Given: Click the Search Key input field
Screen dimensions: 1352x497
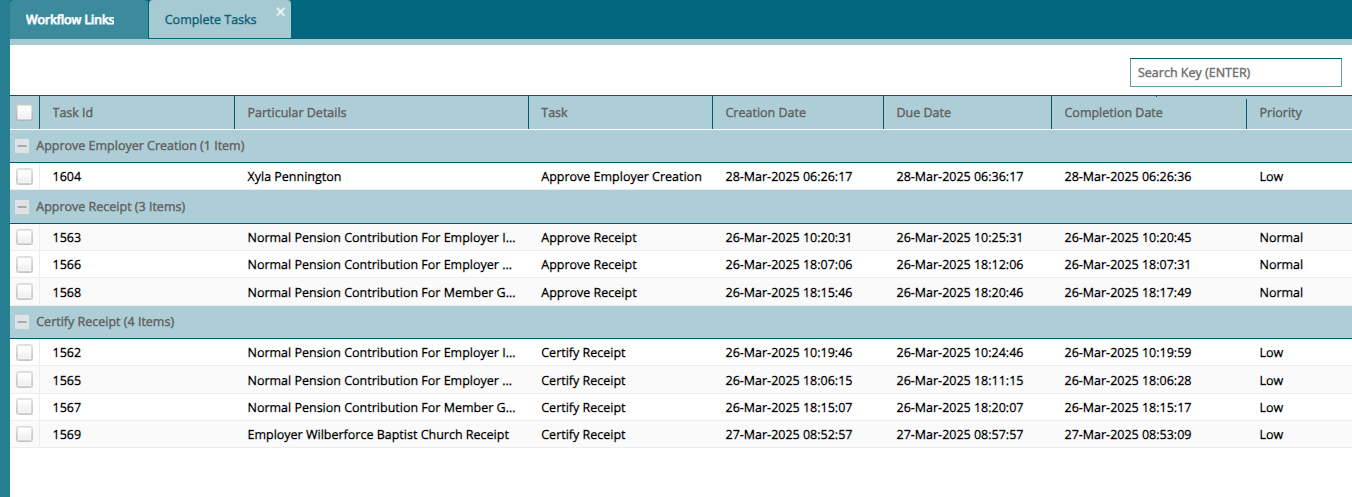Looking at the screenshot, I should pos(1235,73).
